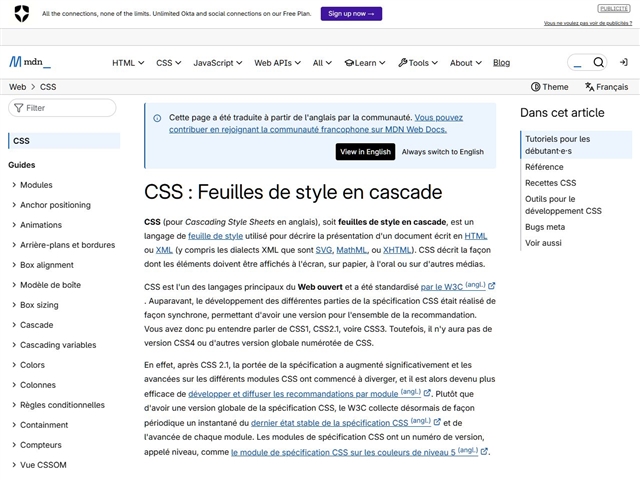Jump to Recettes CSS section
640x480 pixels.
551,183
